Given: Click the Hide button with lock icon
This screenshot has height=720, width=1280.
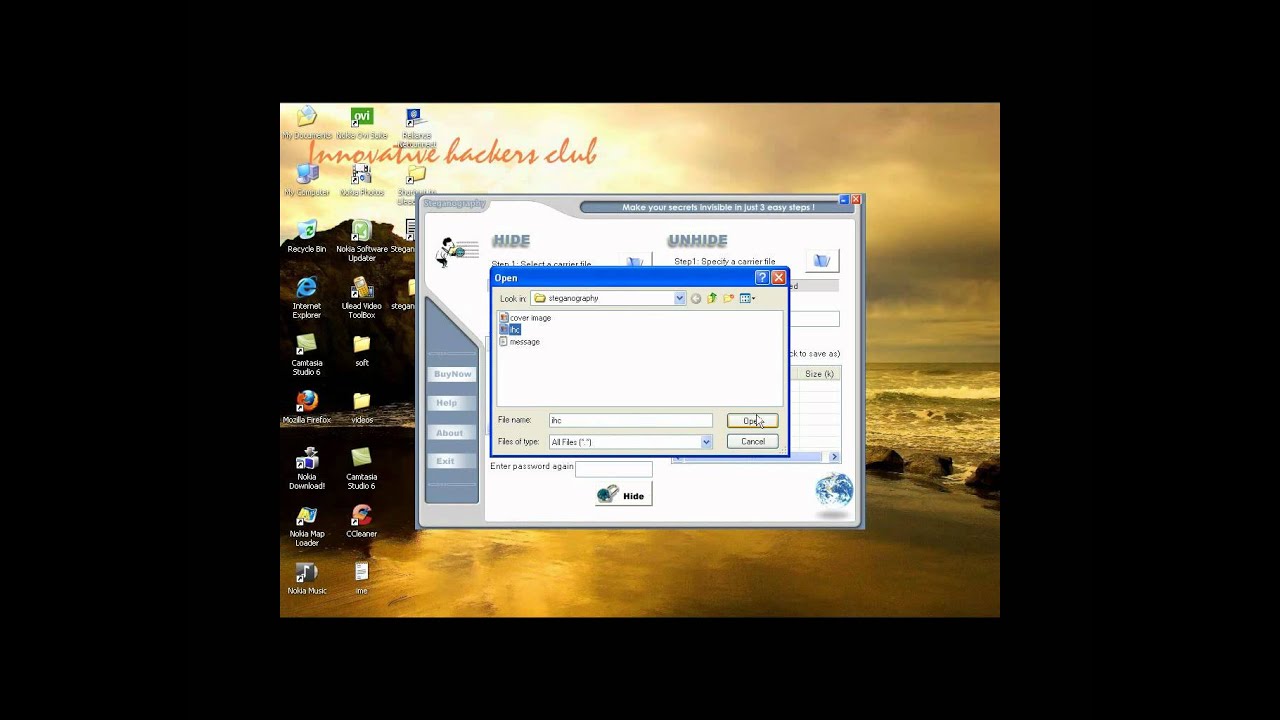Looking at the screenshot, I should tap(623, 495).
